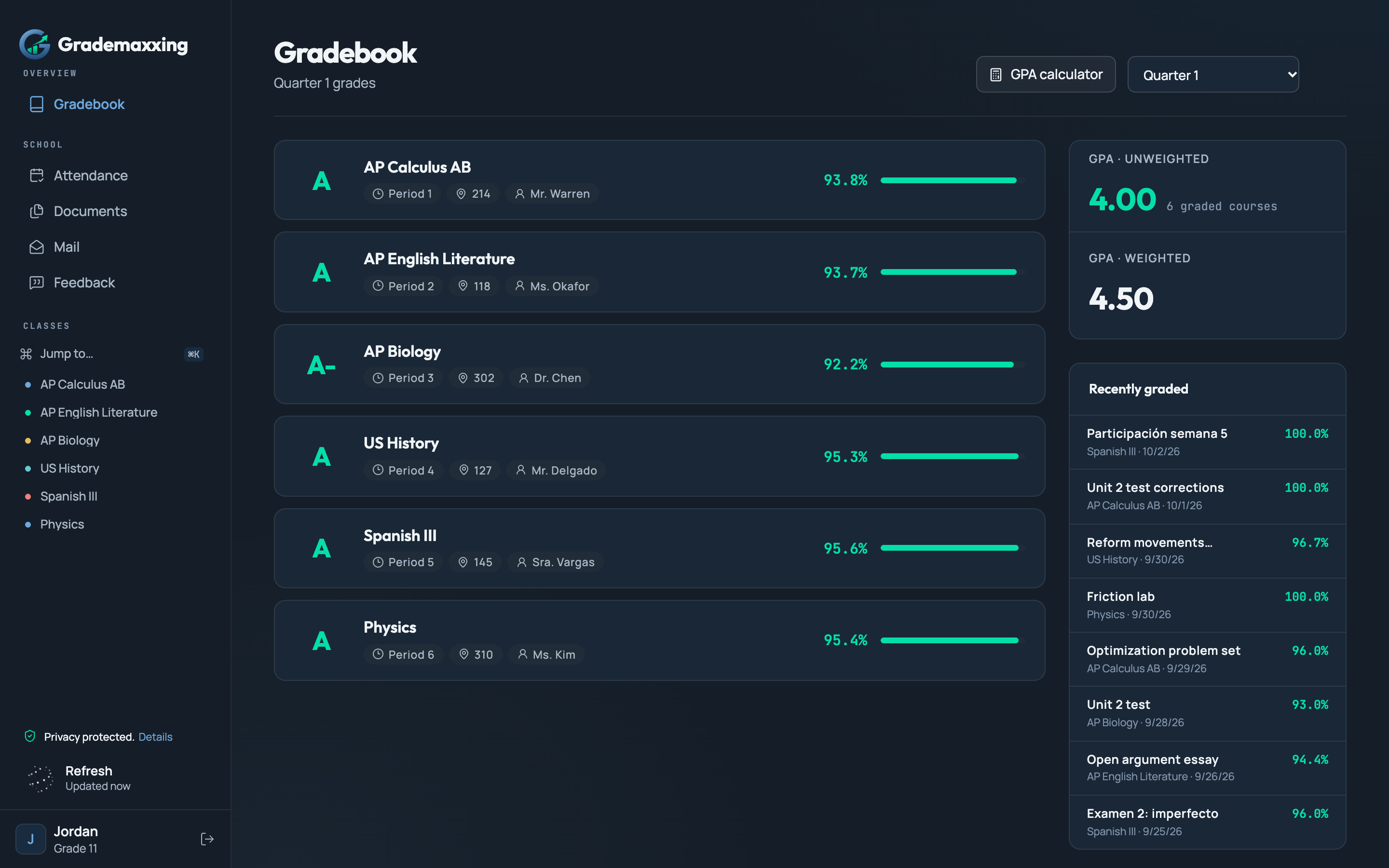Viewport: 1389px width, 868px height.
Task: Click the Spanish III progress bar
Action: pyautogui.click(x=952, y=548)
